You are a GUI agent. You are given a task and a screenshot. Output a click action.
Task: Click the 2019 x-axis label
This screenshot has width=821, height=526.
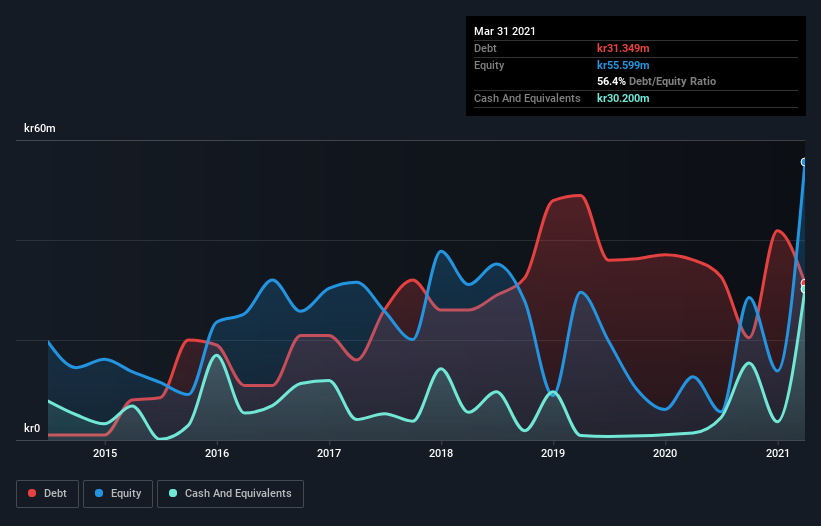pos(553,453)
